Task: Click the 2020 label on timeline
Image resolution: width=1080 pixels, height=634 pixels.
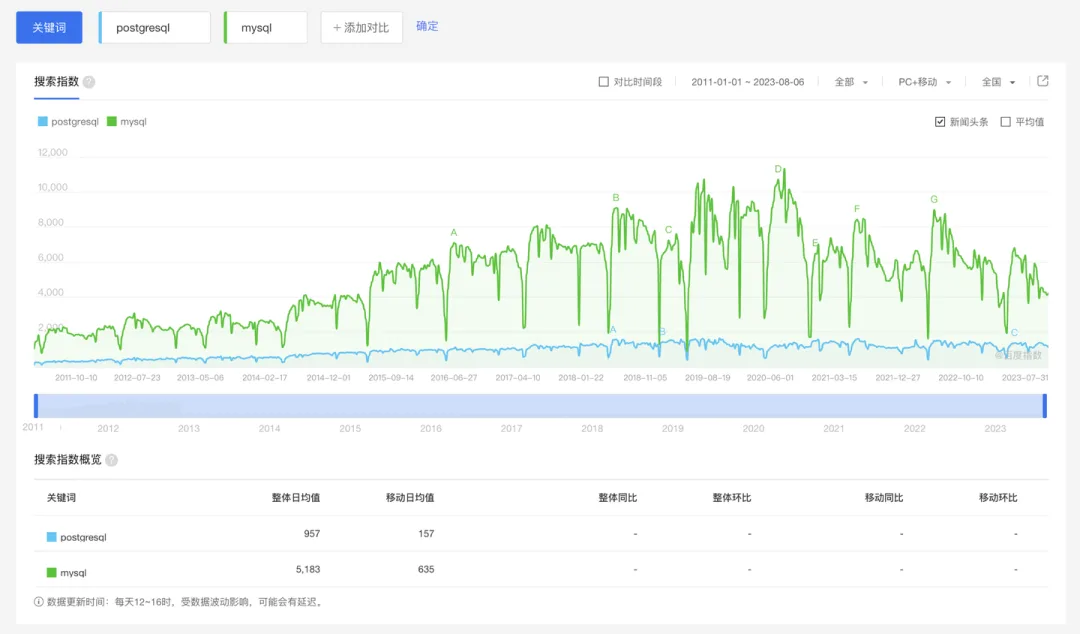Action: (754, 429)
